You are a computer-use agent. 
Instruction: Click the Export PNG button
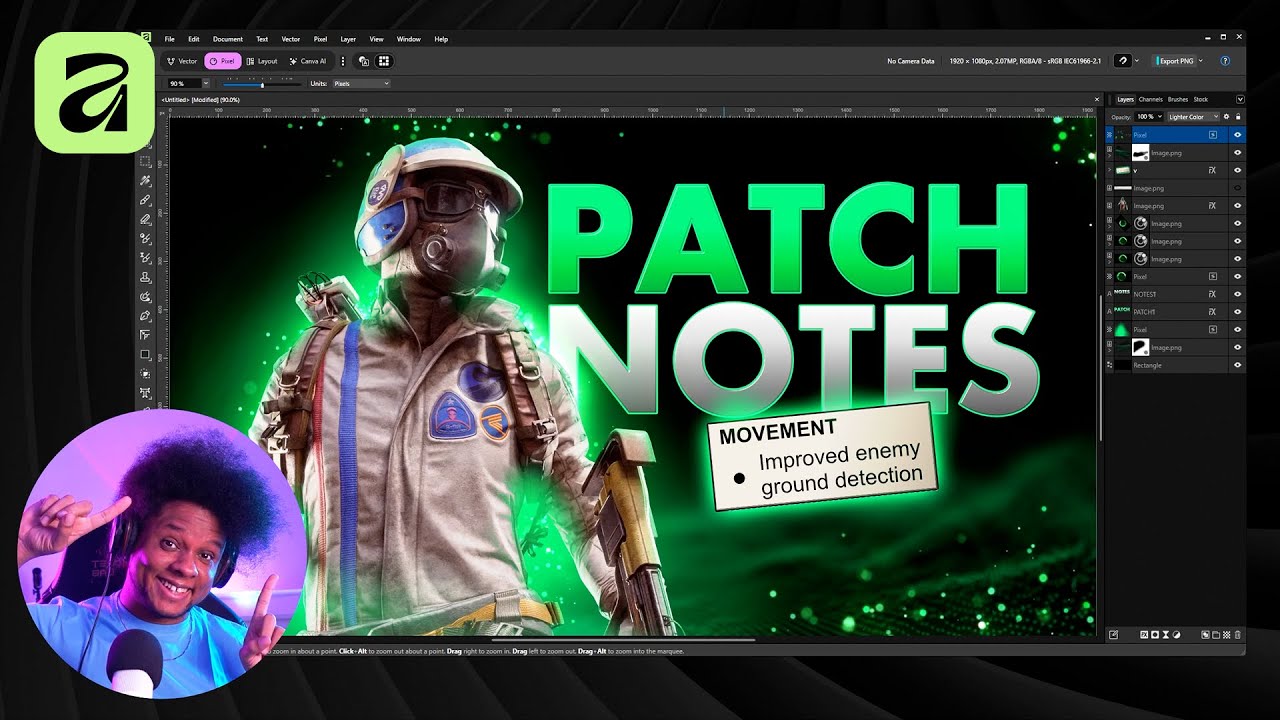pos(1175,61)
